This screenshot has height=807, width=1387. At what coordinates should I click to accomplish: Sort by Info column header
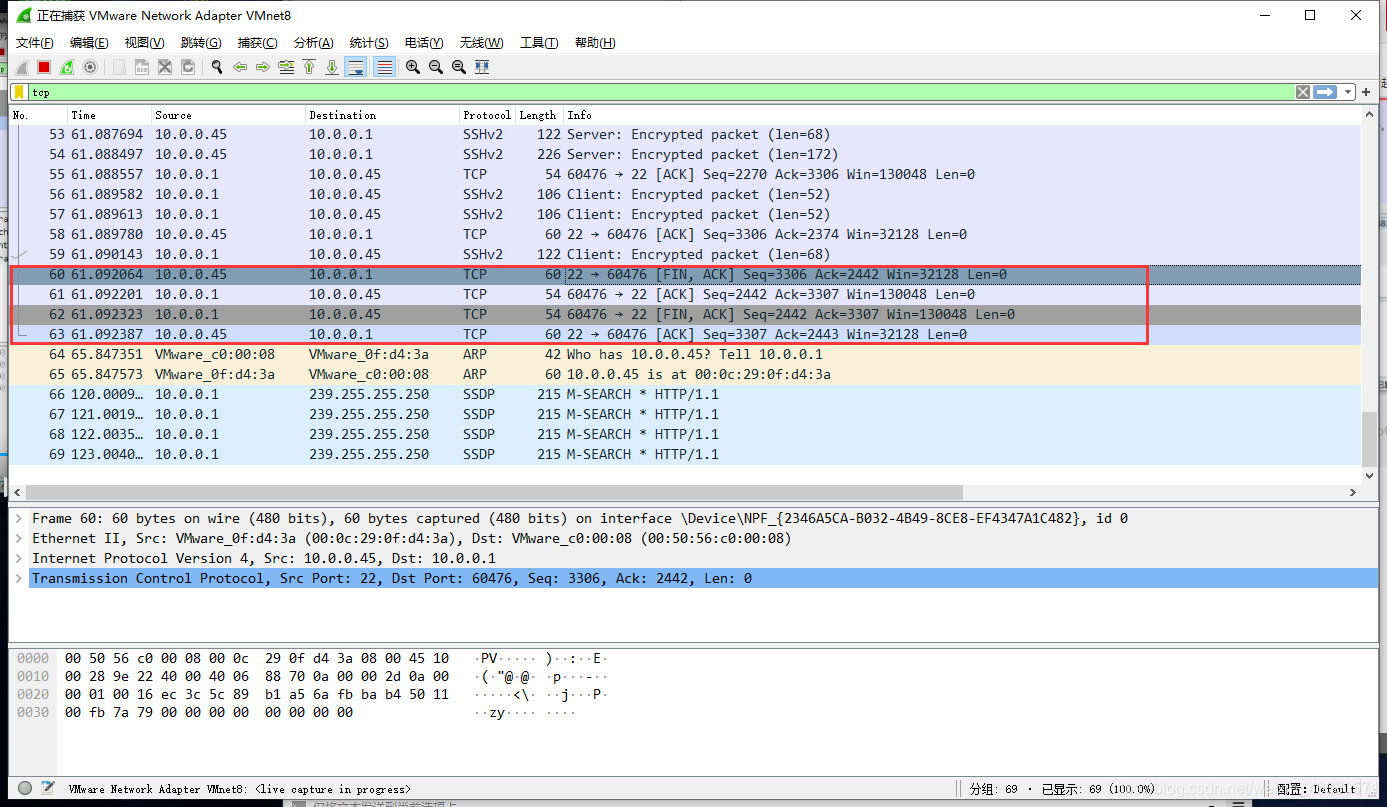pyautogui.click(x=962, y=115)
